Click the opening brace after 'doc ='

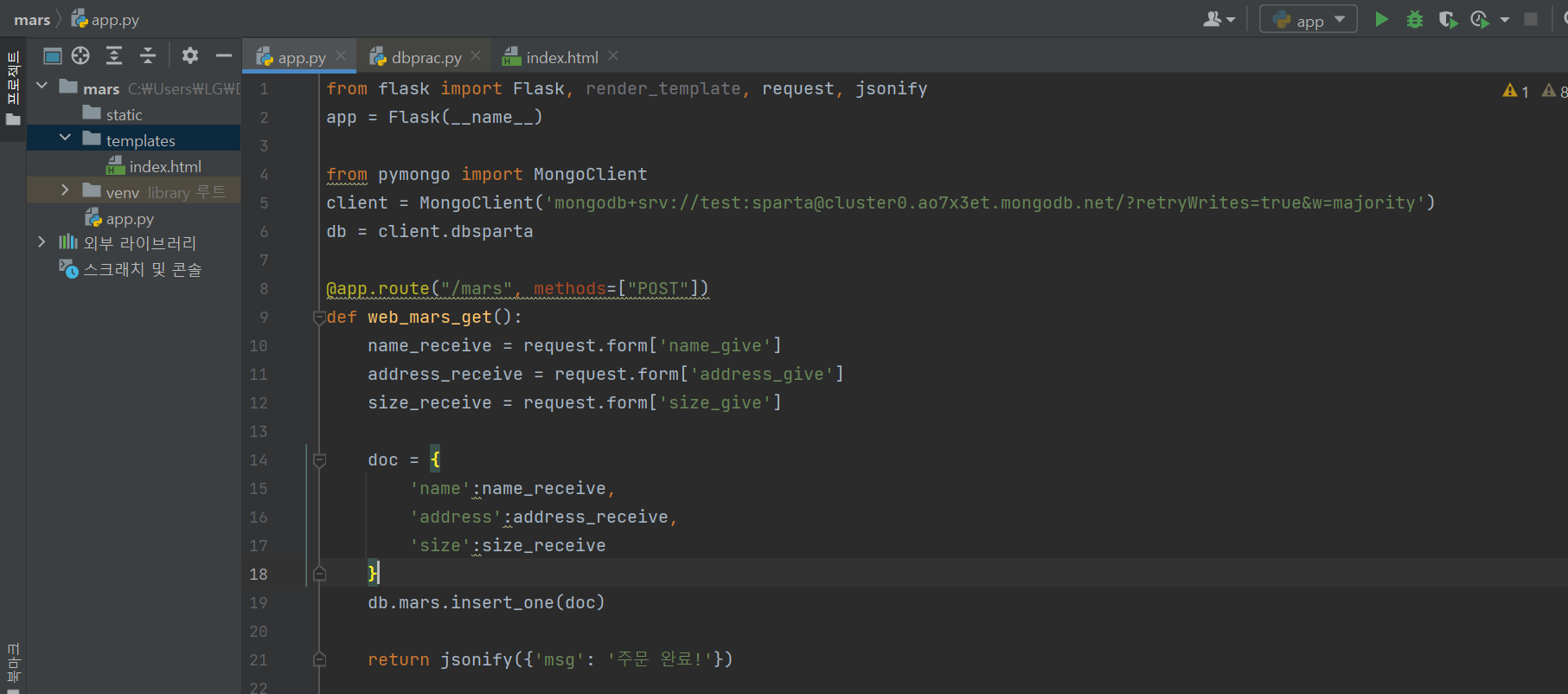point(435,460)
